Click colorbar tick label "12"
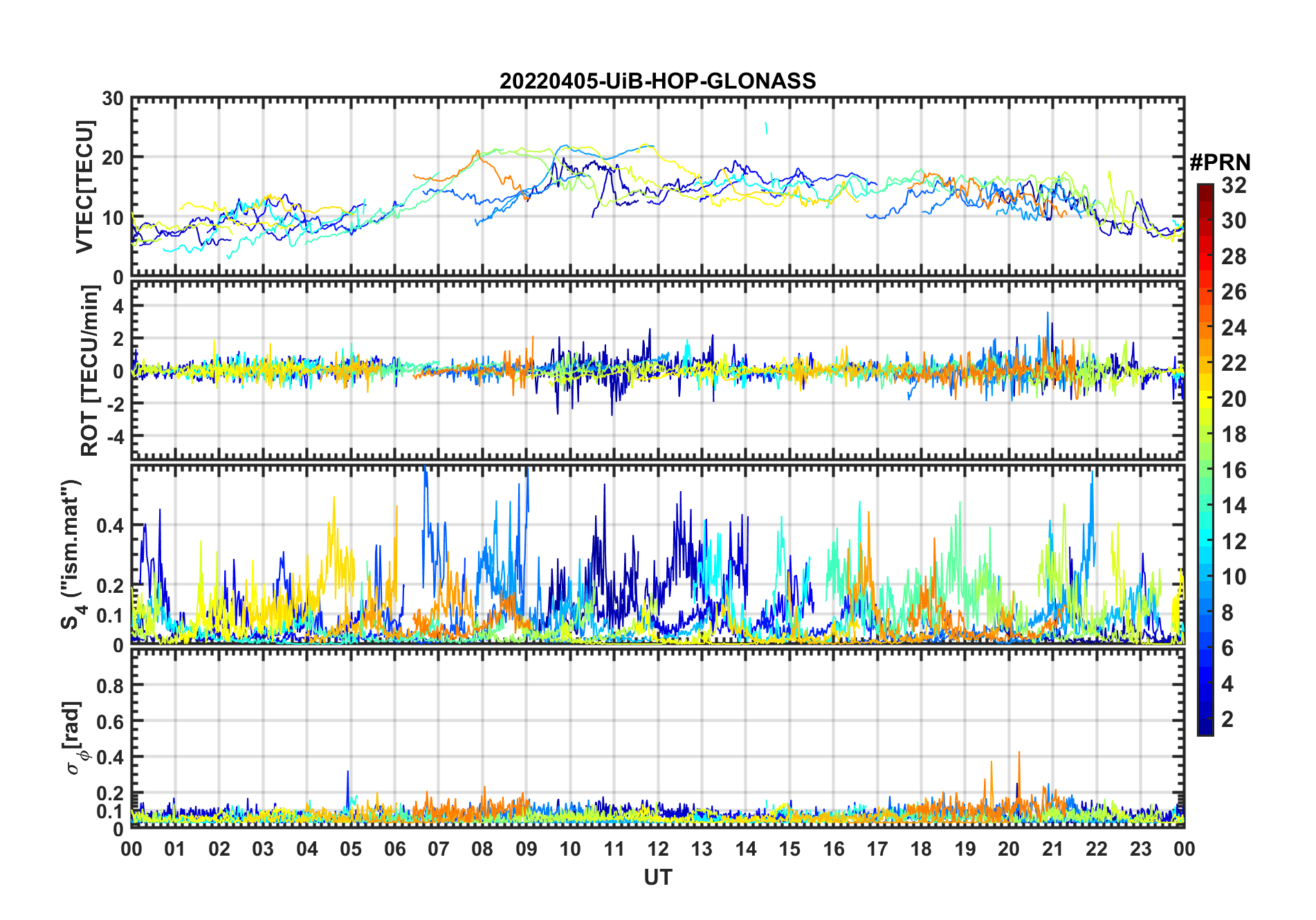This screenshot has height=920, width=1316. pyautogui.click(x=1234, y=542)
